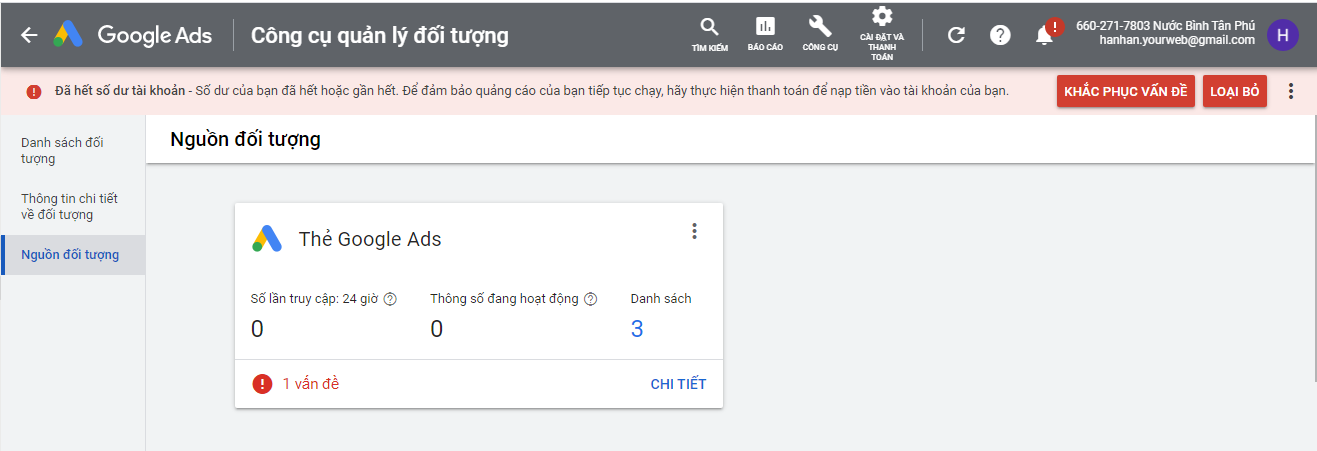Click help icon beside Thông số đang hoạt động
Screen dimensions: 1317x451
[x=590, y=299]
